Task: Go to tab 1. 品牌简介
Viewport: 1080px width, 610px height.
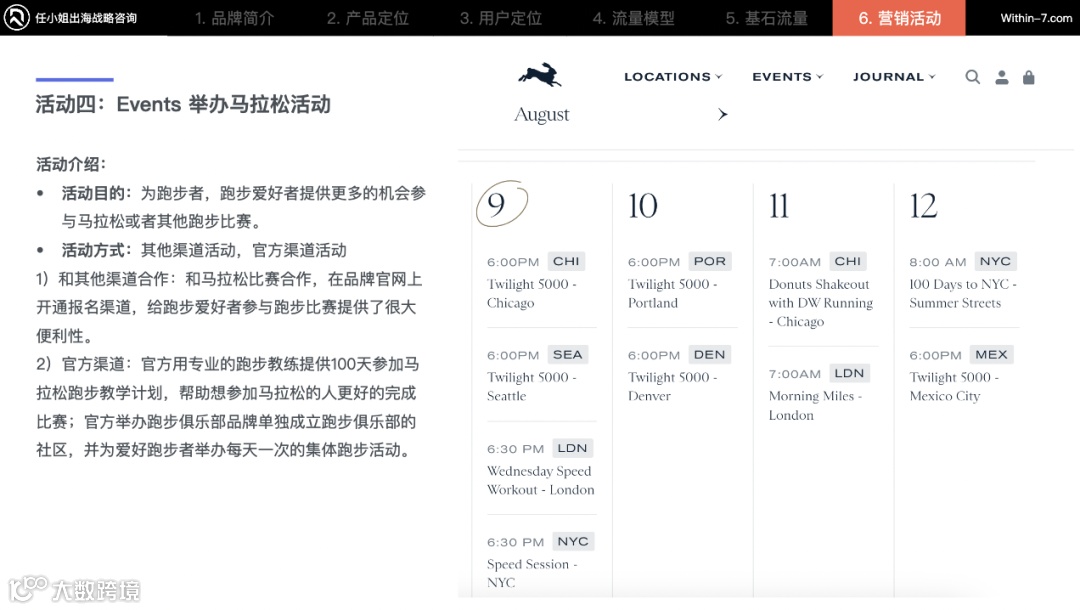Action: (234, 18)
